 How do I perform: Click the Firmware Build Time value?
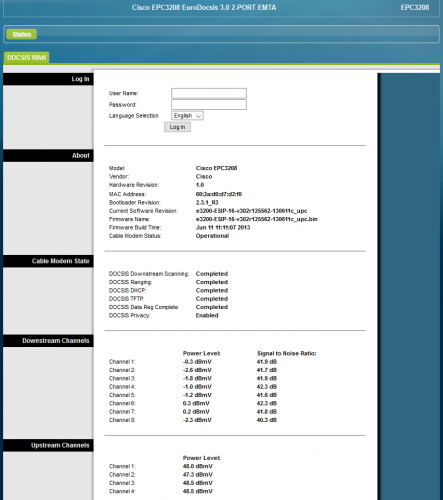(223, 227)
